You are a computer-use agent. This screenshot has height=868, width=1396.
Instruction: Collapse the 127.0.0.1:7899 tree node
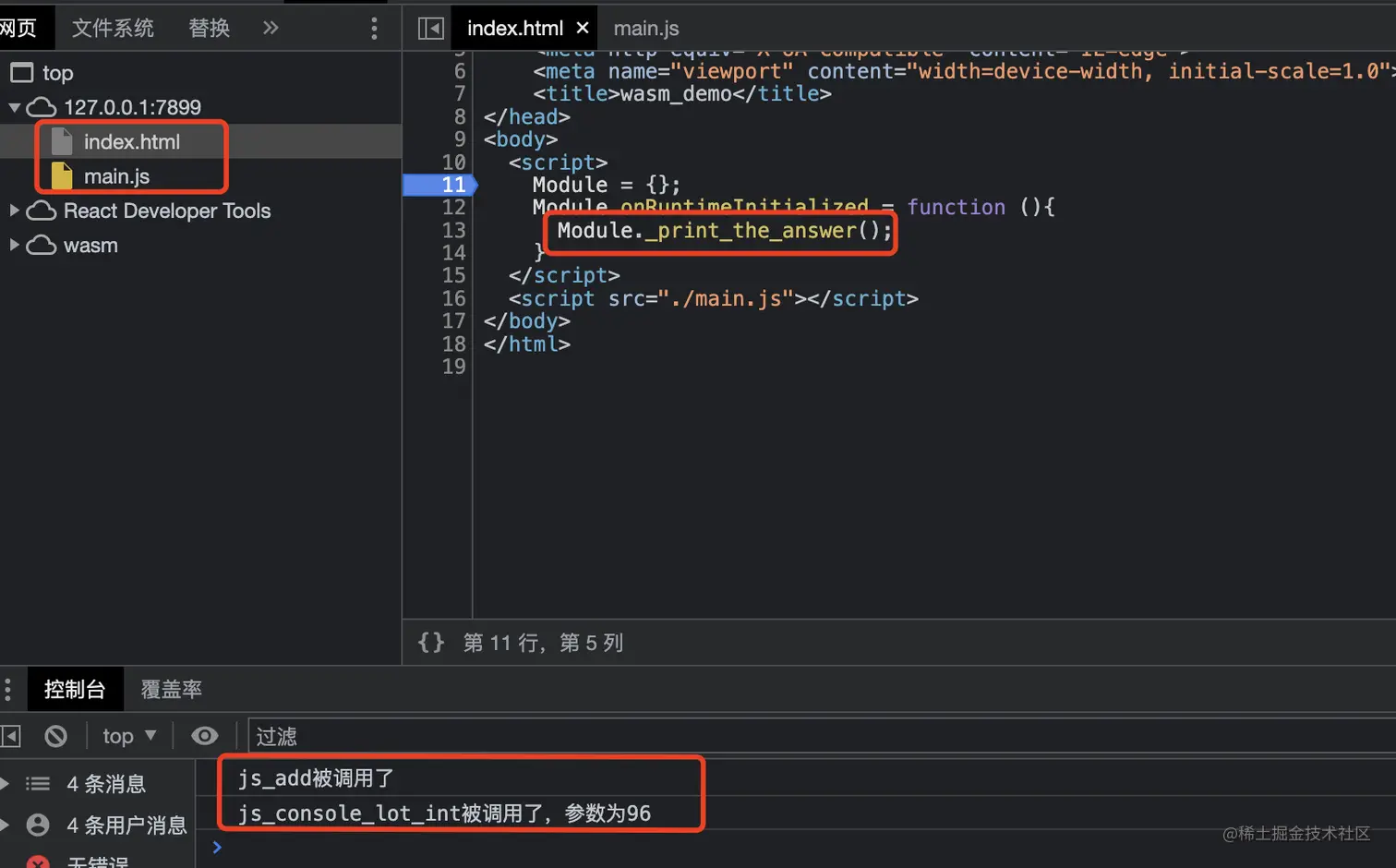[x=14, y=108]
